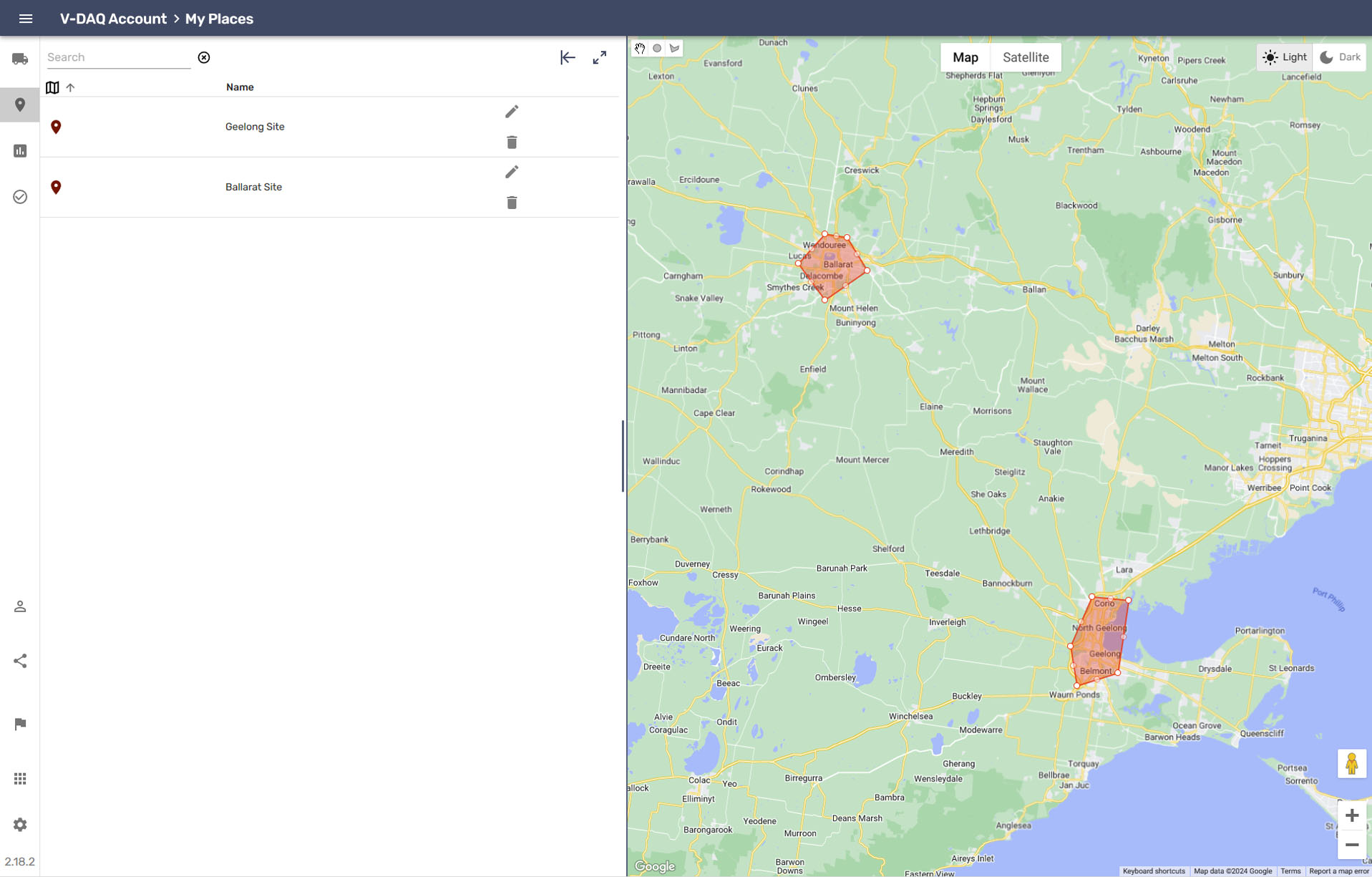Select the Ballarat Site row name
The image size is (1372, 877).
click(253, 187)
